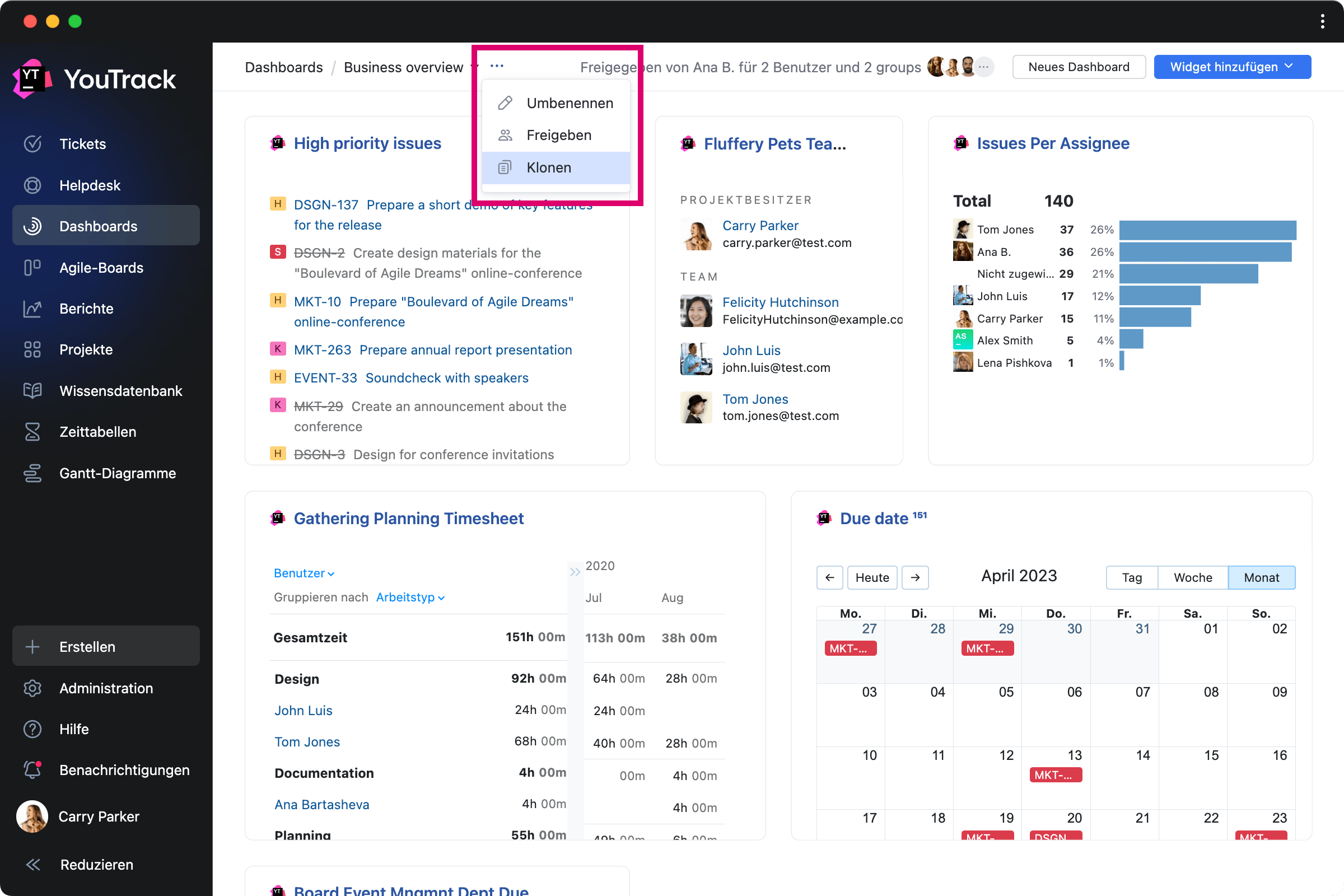This screenshot has width=1344, height=896.
Task: Select Monat calendar view
Action: [x=1261, y=577]
